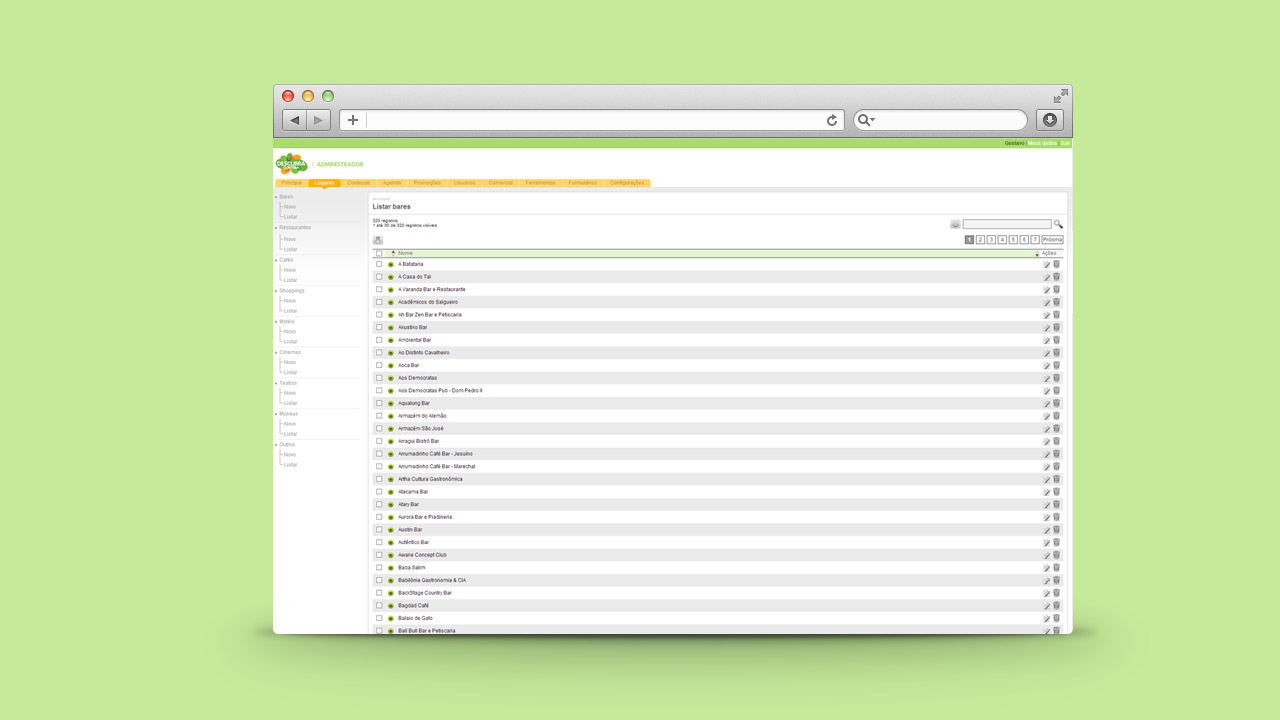Click the browser add-bookmark plus button
Screen dimensions: 1280x720
point(353,120)
